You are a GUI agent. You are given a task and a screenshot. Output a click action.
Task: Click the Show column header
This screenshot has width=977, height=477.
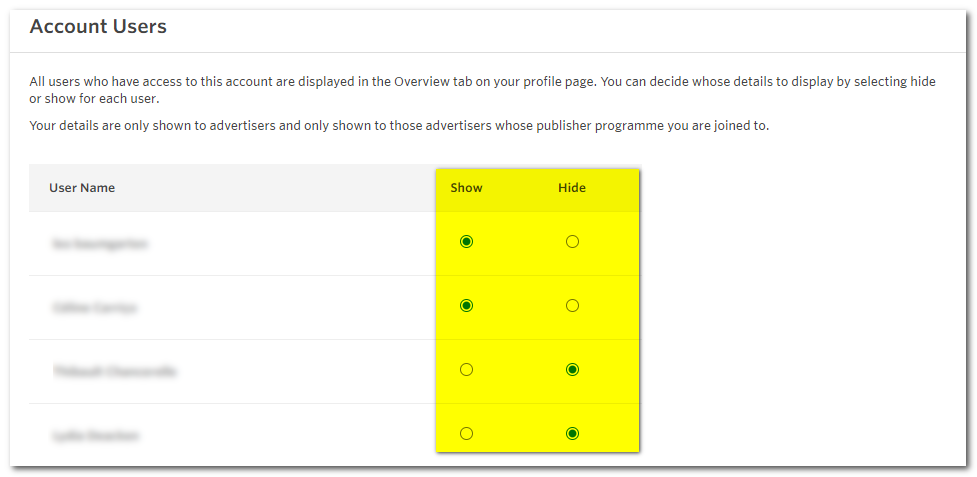(x=466, y=188)
